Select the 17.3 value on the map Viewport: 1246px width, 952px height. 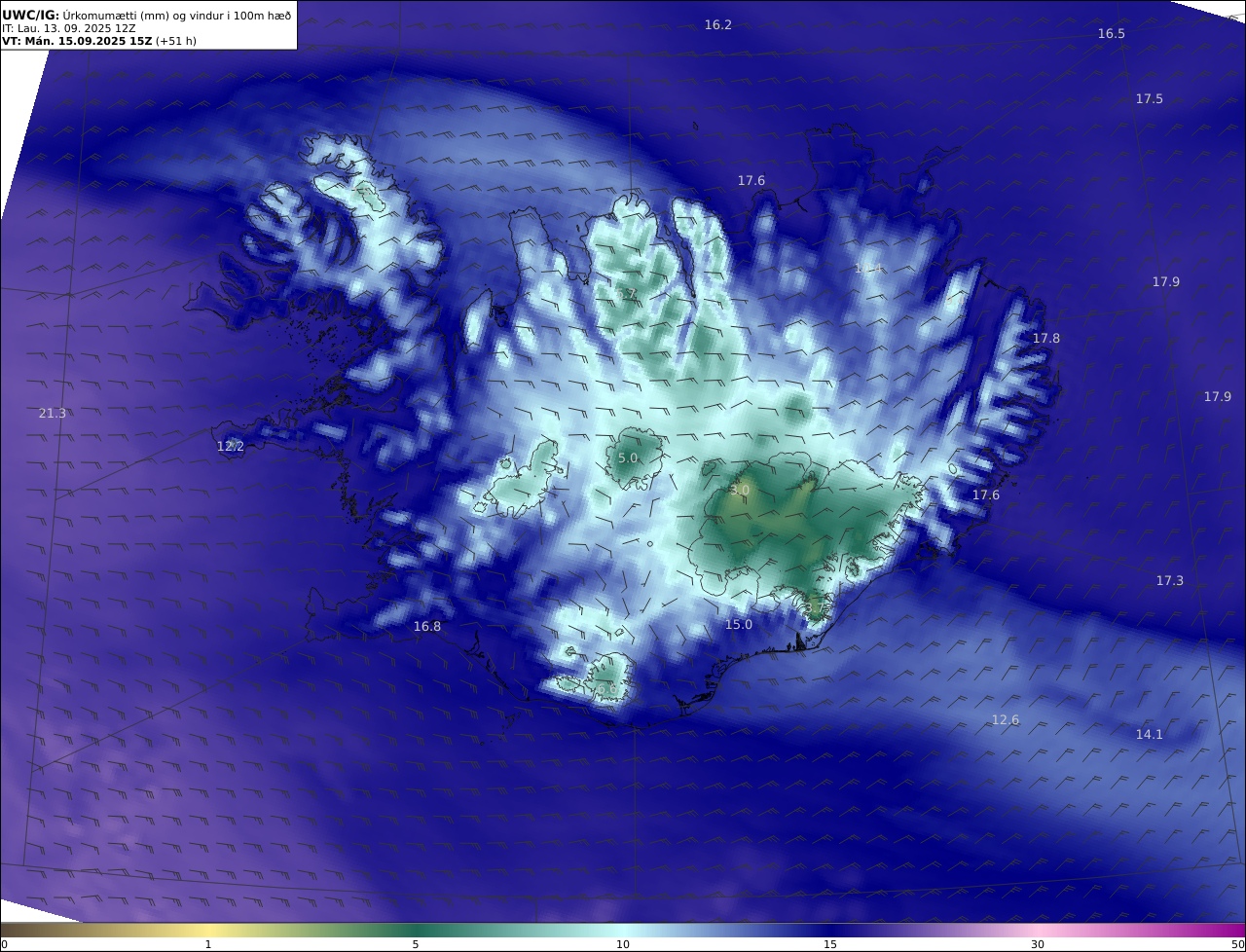[x=1170, y=580]
